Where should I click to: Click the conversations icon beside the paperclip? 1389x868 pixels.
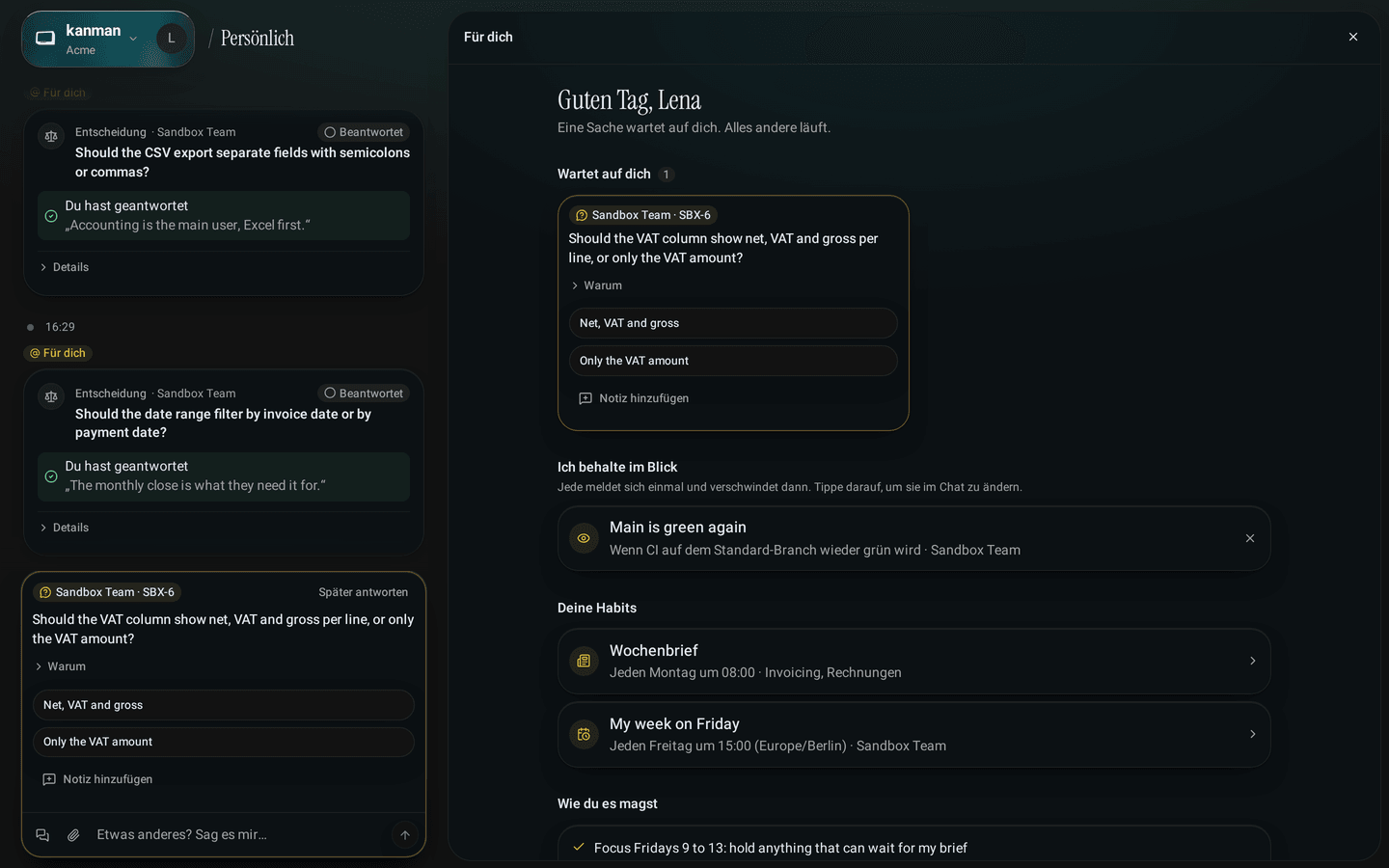(x=42, y=835)
